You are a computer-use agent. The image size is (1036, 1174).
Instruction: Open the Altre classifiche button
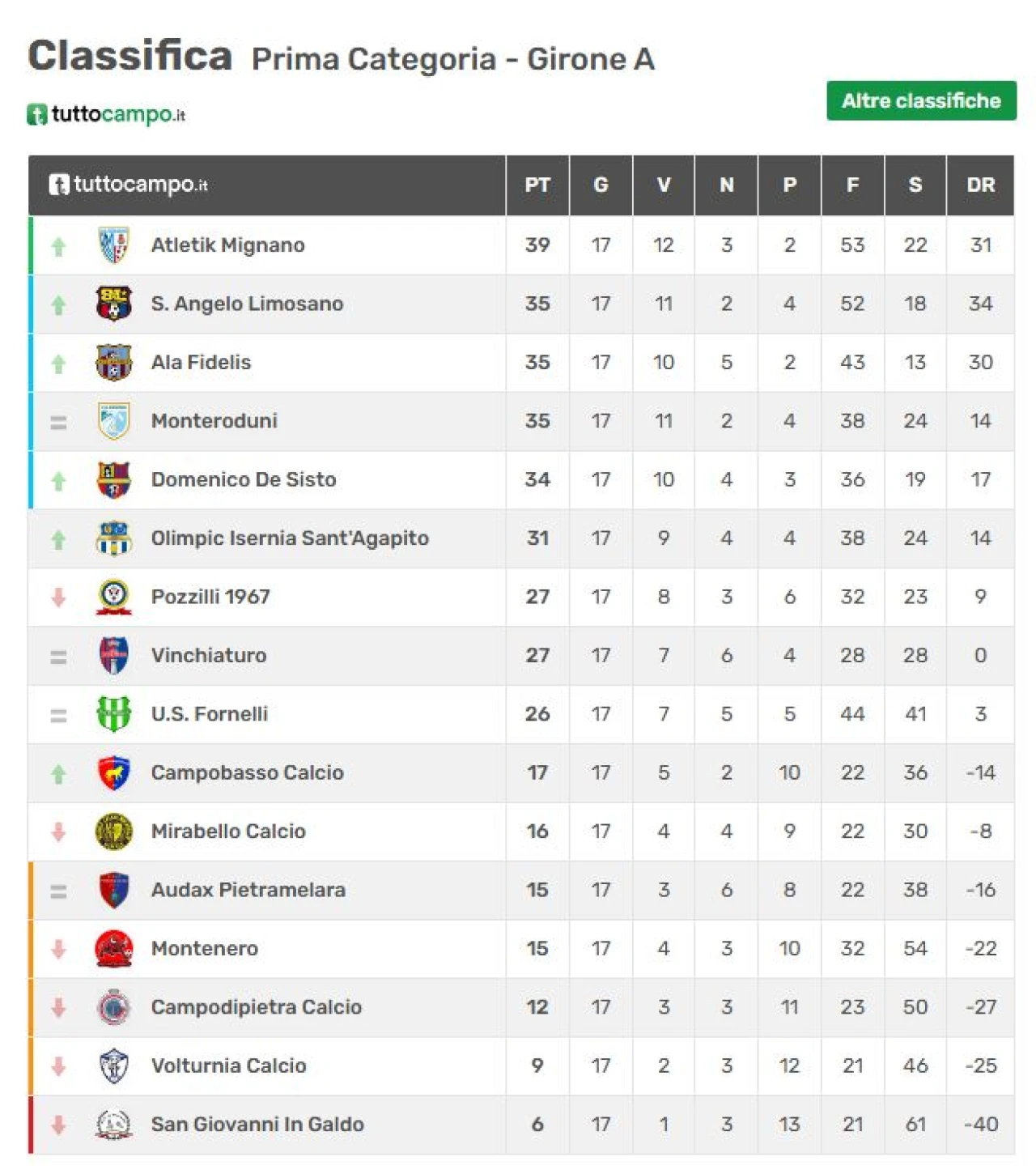[x=921, y=100]
